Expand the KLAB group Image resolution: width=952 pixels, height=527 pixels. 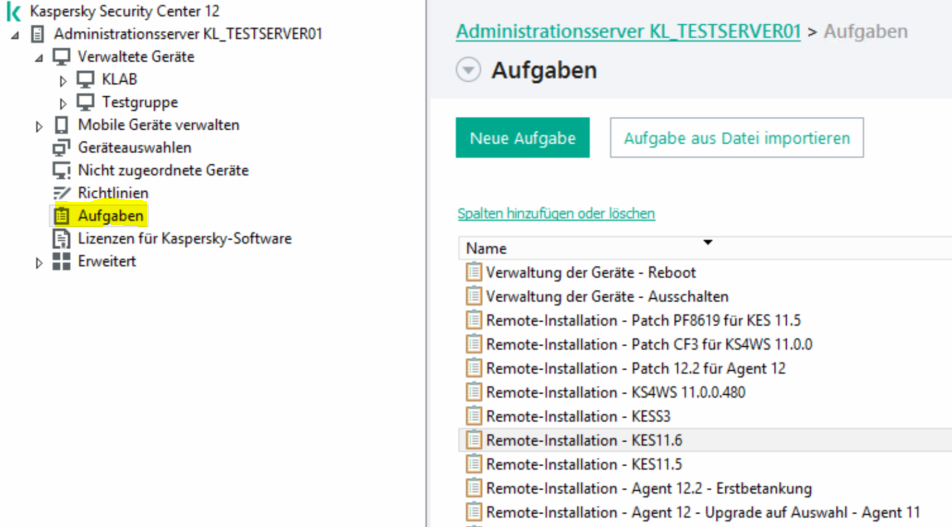(x=63, y=80)
